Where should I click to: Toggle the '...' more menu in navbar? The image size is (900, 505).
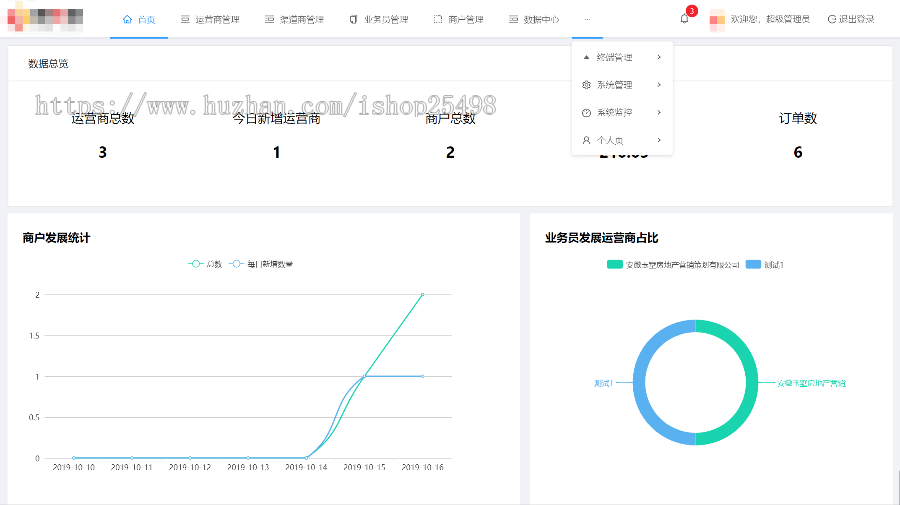[x=587, y=20]
